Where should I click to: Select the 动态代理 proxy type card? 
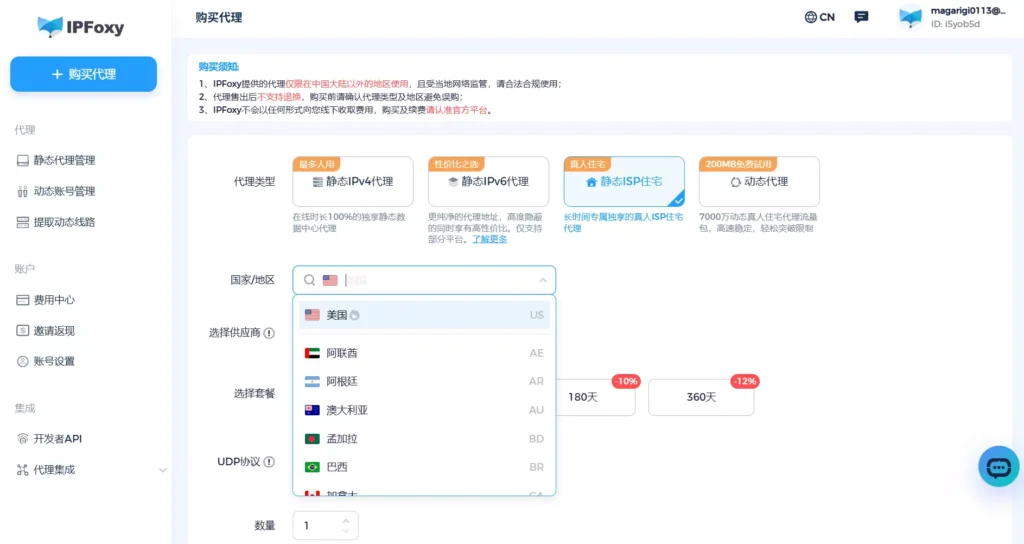(x=759, y=182)
